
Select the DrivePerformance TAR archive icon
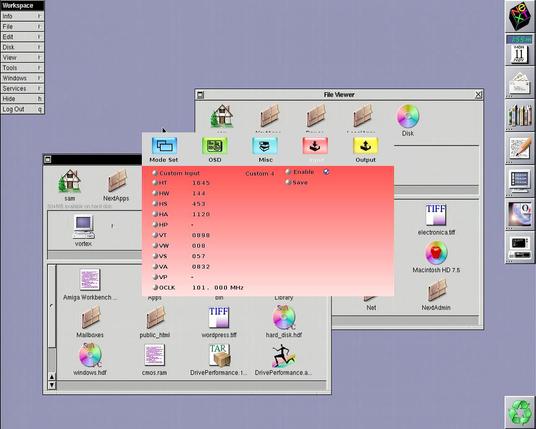(x=219, y=355)
